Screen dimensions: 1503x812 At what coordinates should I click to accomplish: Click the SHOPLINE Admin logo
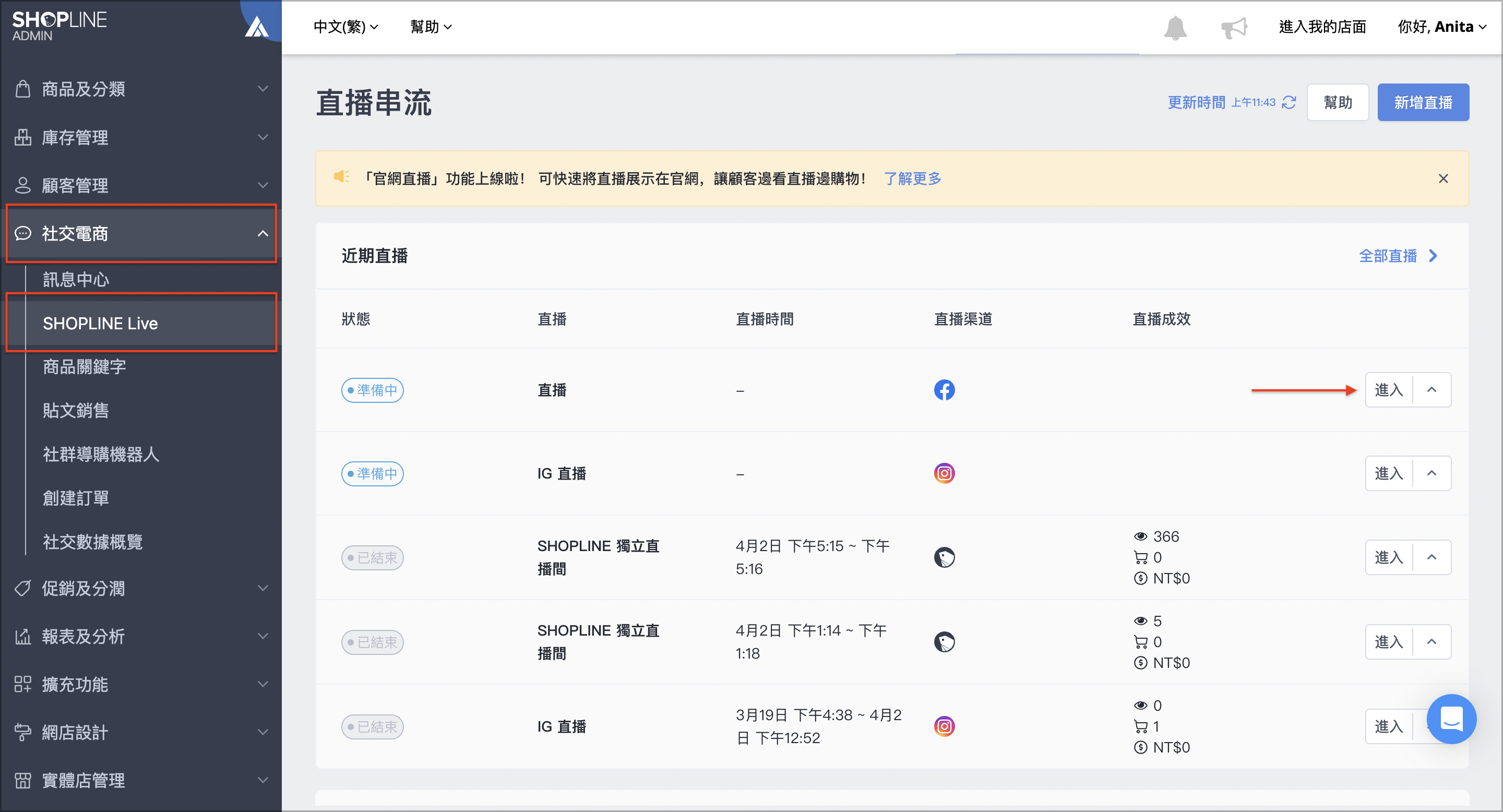point(59,26)
